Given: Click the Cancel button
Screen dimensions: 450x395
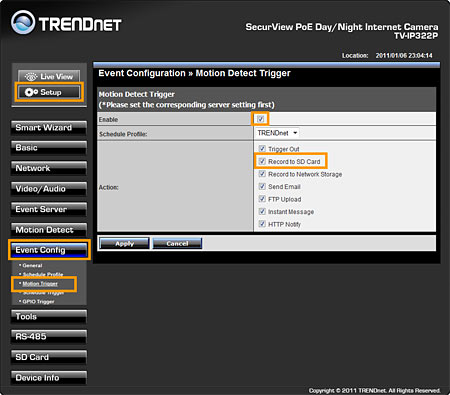Looking at the screenshot, I should 177,243.
